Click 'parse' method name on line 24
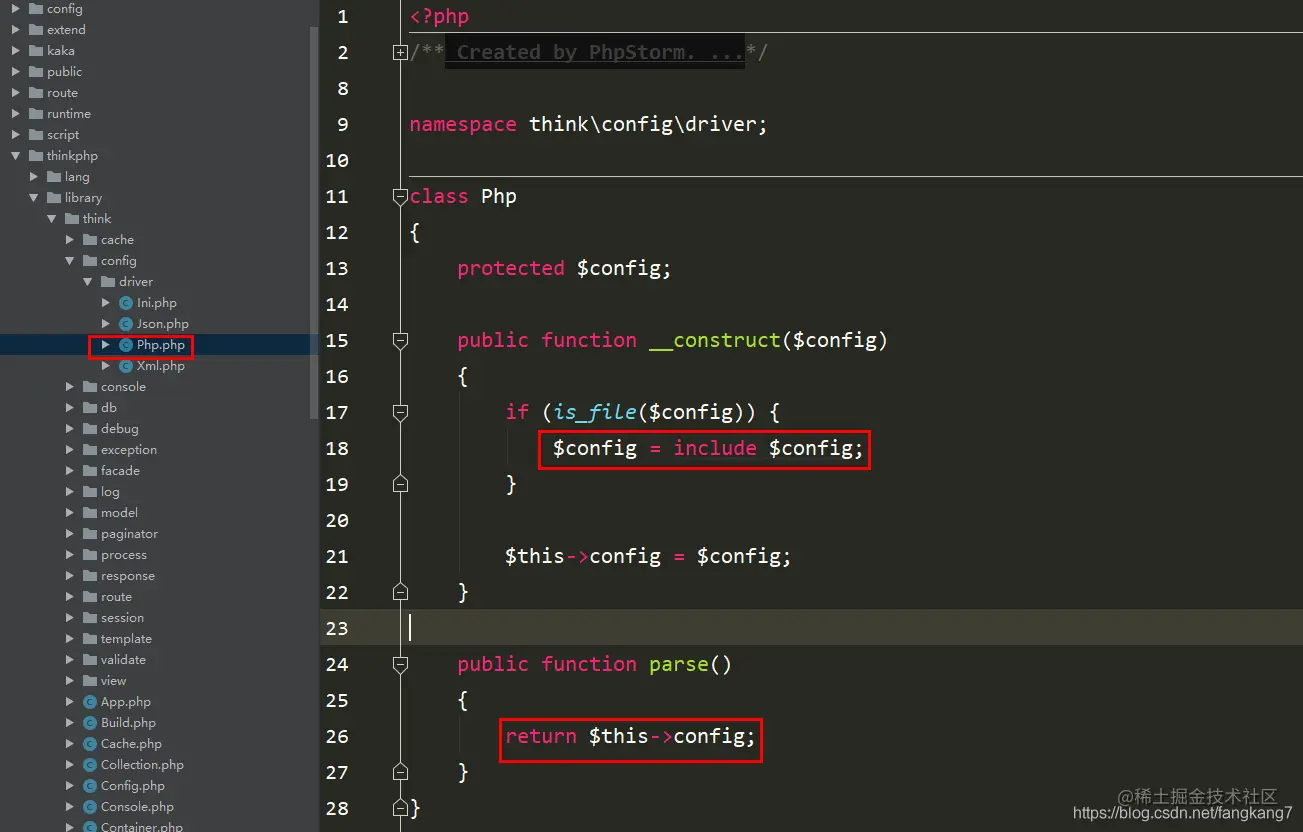The width and height of the screenshot is (1303, 832). [678, 664]
